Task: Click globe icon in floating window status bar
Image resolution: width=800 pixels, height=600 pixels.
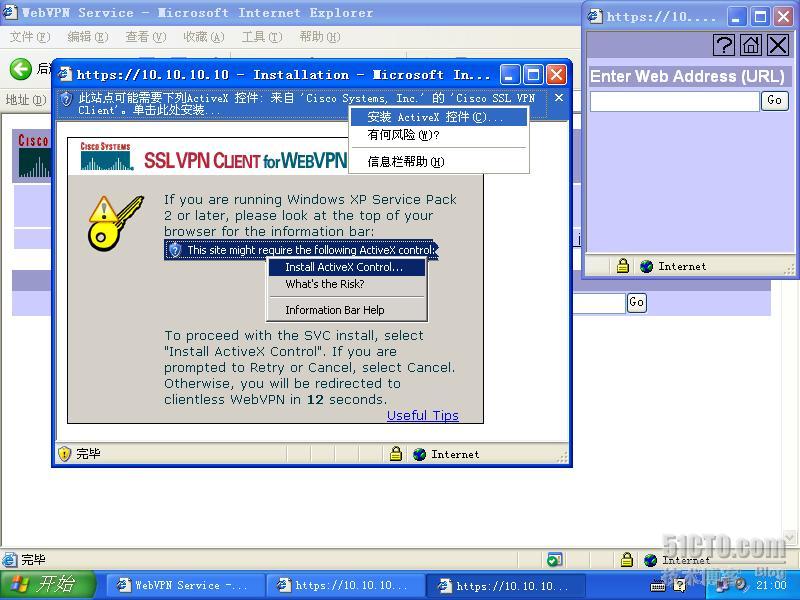Action: 646,266
